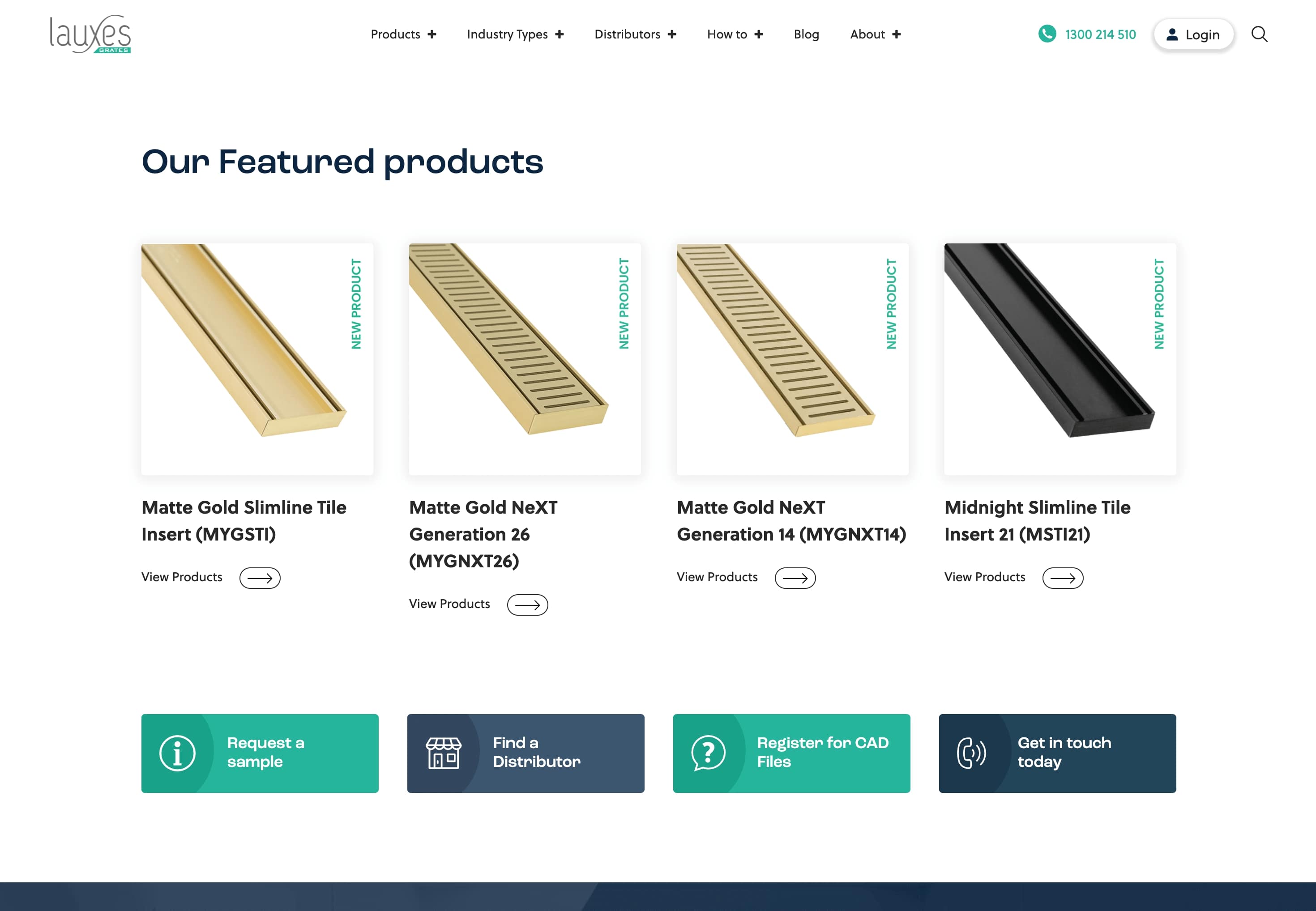1316x911 pixels.
Task: Expand the How to menu
Action: coord(735,34)
